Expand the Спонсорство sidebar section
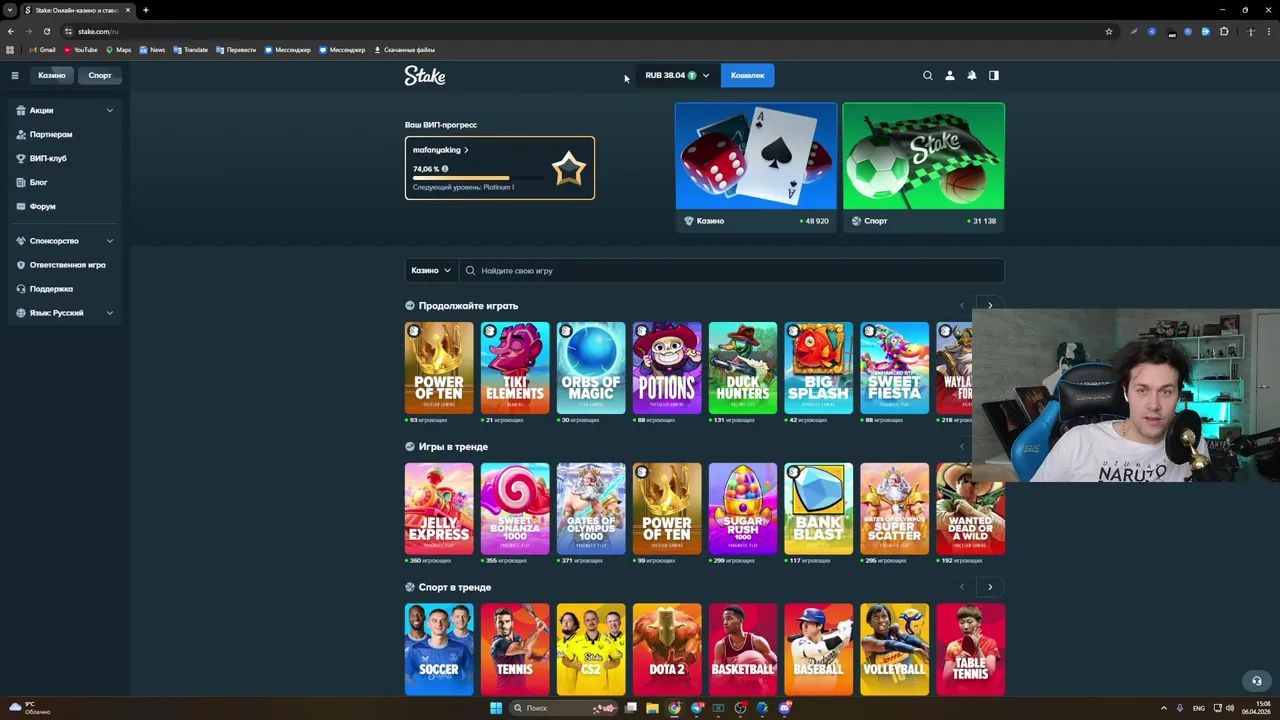This screenshot has height=720, width=1280. 65,241
